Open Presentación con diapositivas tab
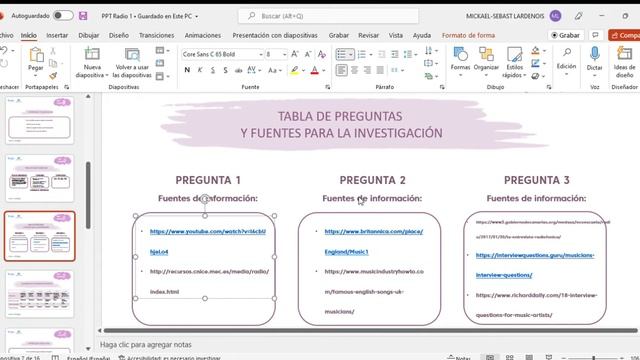 point(275,36)
